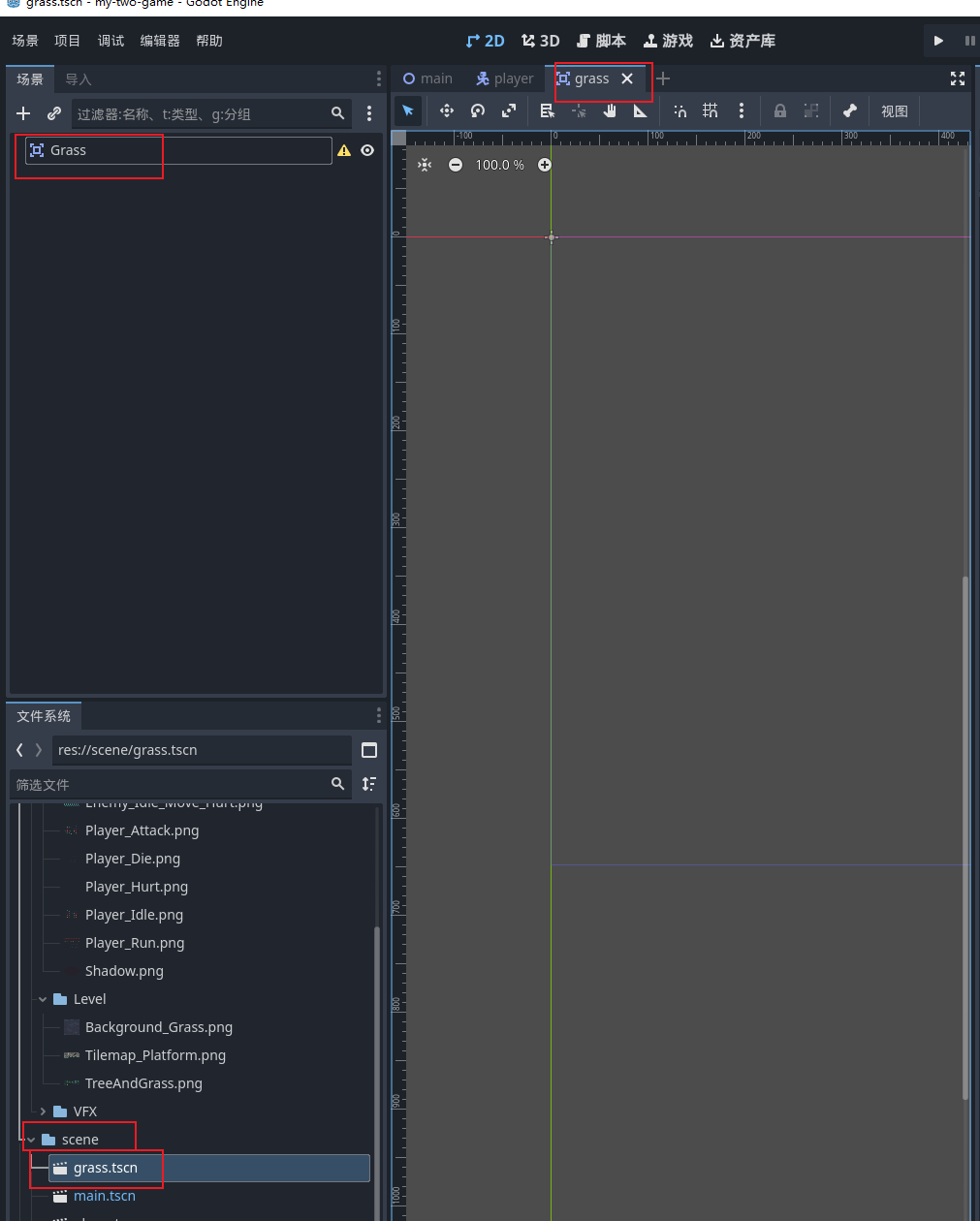Select the 场景 dock tab
Viewport: 980px width, 1221px height.
tap(30, 79)
